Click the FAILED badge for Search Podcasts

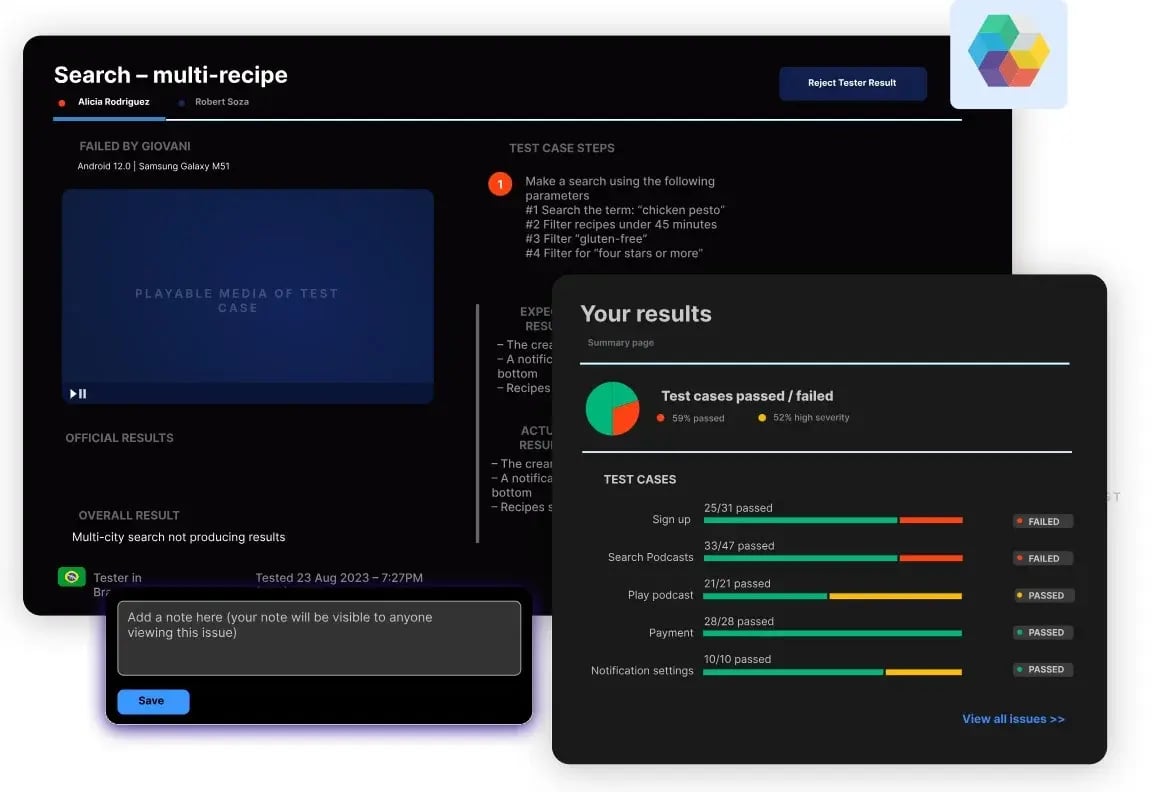(x=1042, y=558)
